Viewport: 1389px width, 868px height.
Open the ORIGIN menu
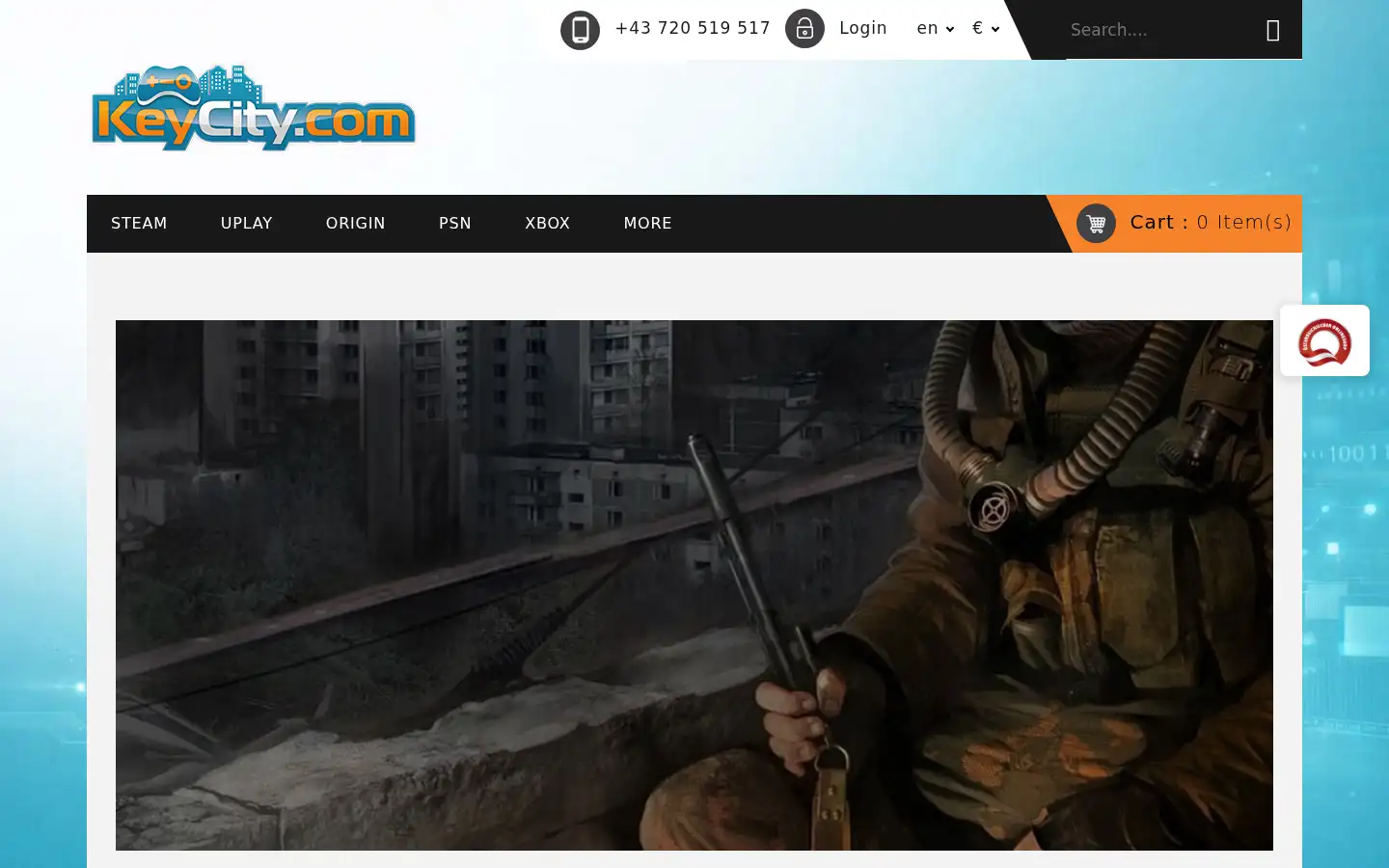356,224
